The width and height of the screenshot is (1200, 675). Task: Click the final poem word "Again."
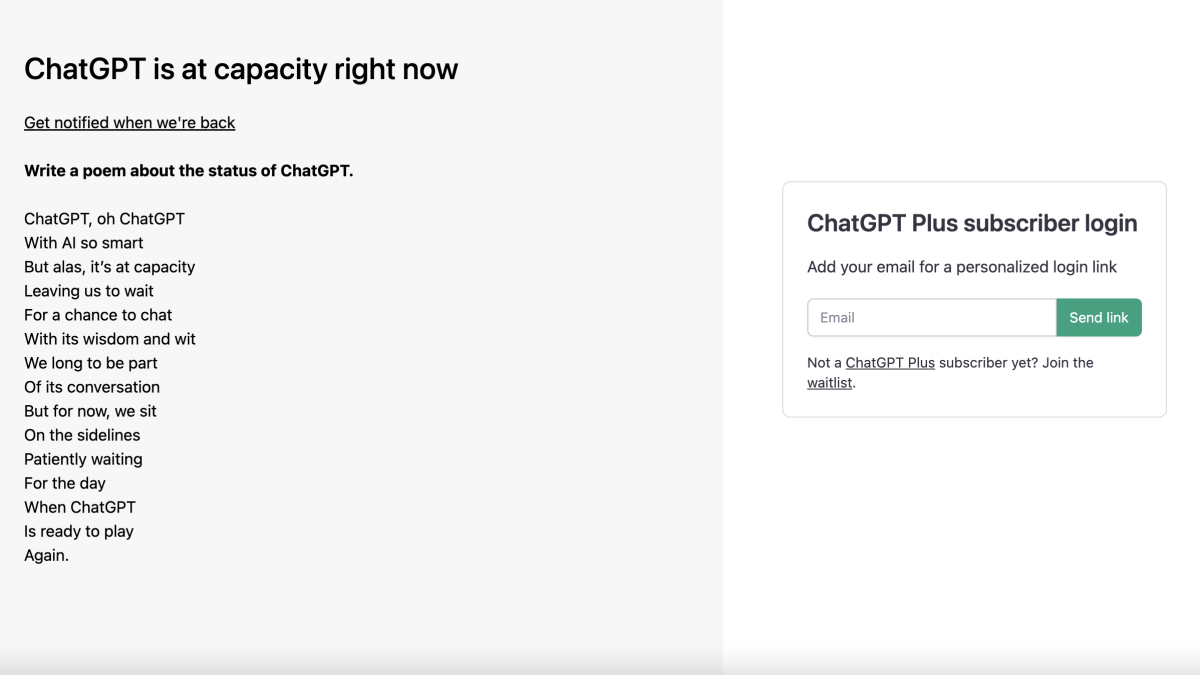click(46, 555)
